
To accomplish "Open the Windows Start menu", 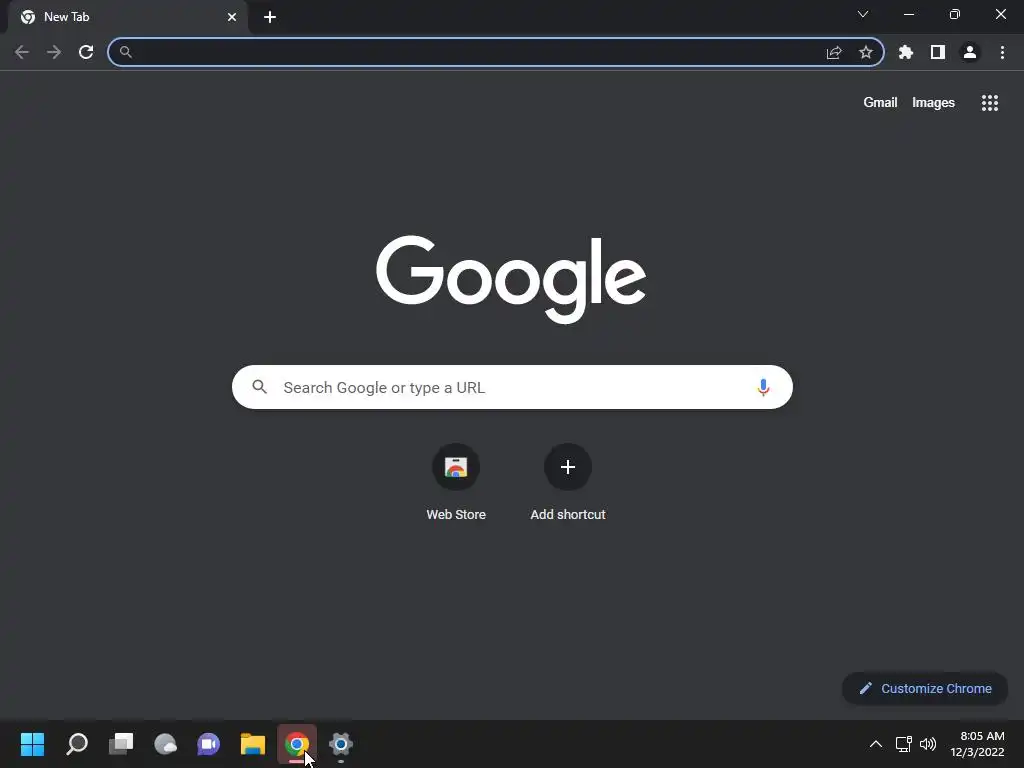I will [32, 744].
